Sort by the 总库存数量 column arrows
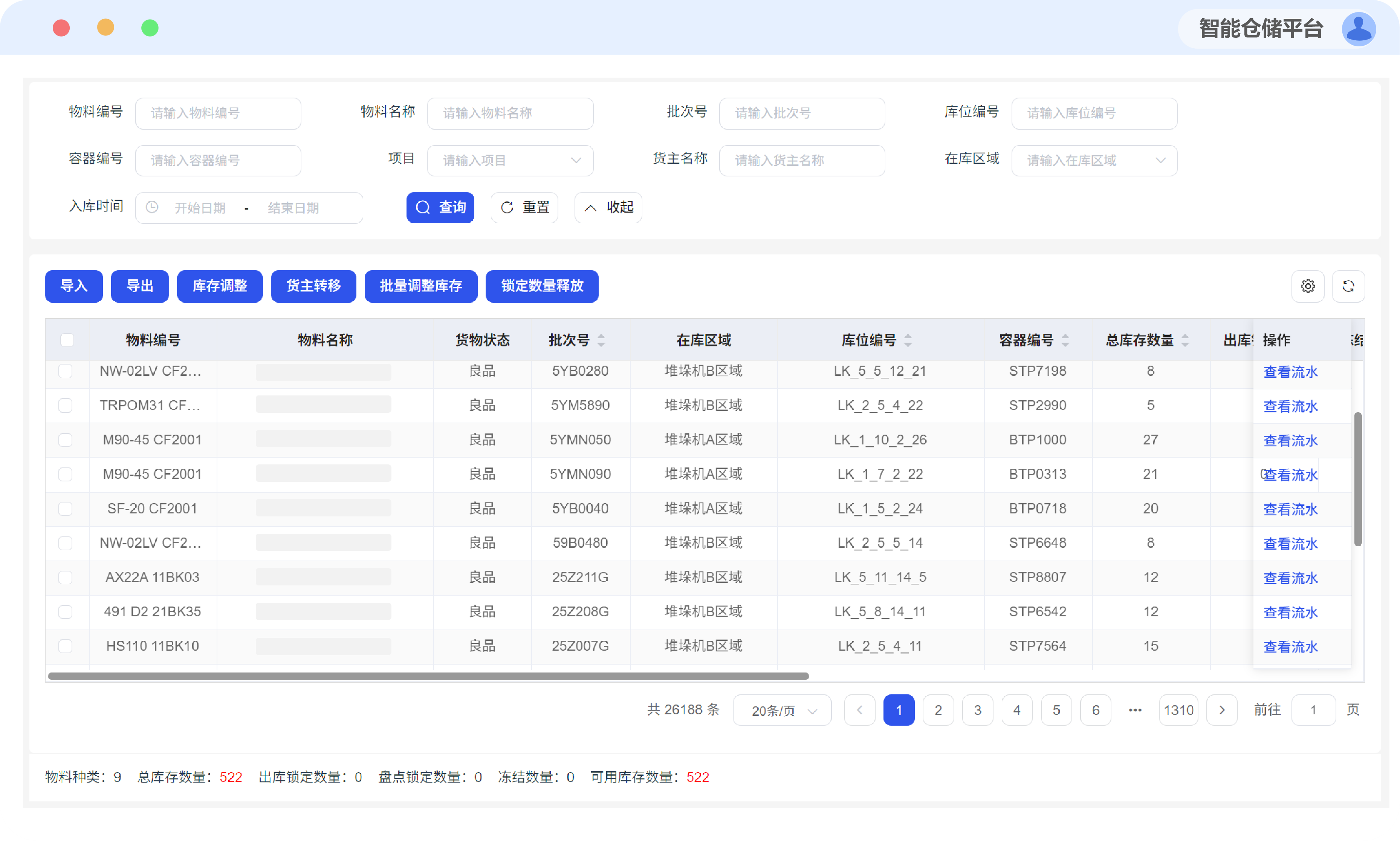 click(x=1185, y=340)
